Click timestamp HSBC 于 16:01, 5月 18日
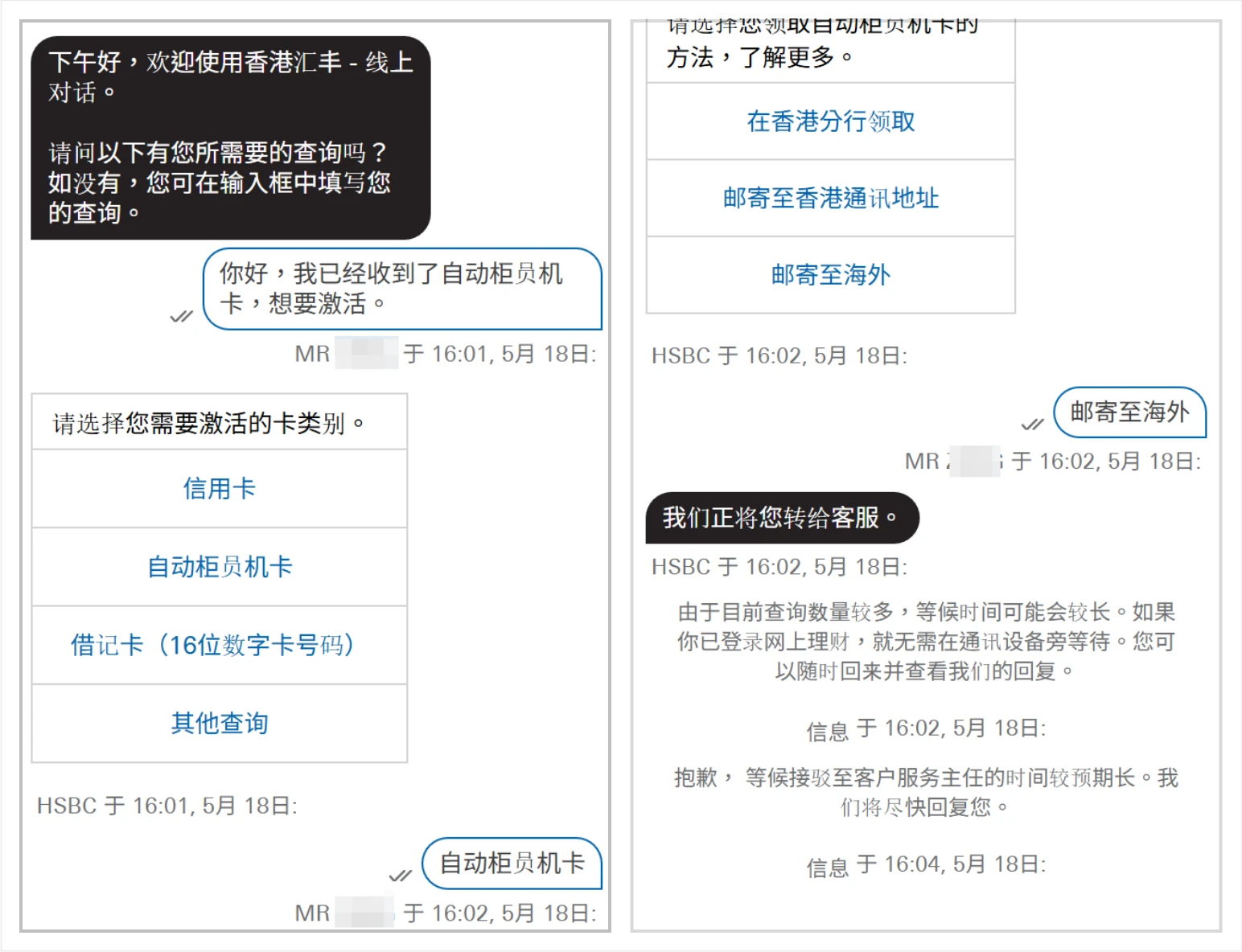1242x952 pixels. (167, 806)
